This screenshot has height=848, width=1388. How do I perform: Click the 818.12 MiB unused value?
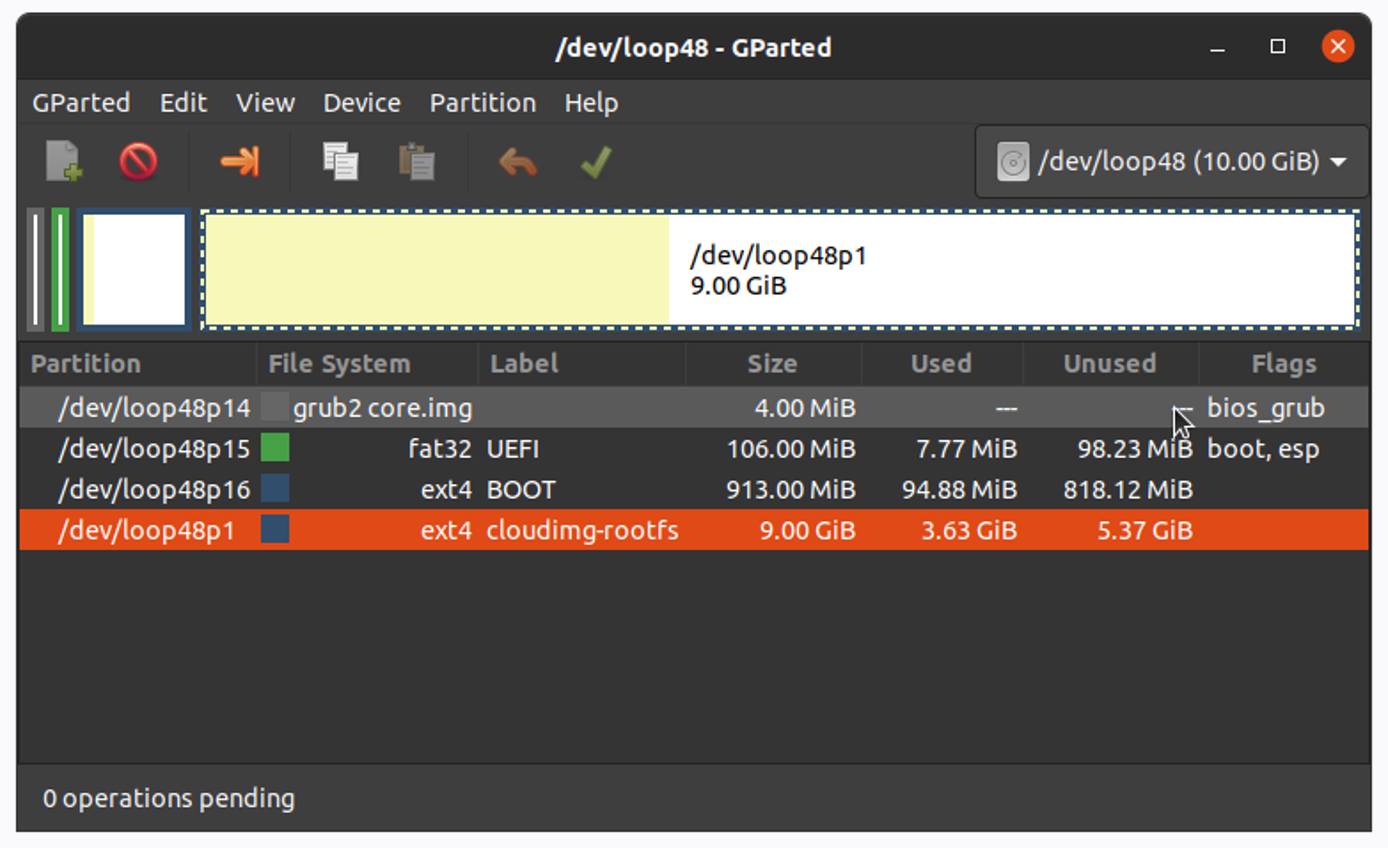1128,490
